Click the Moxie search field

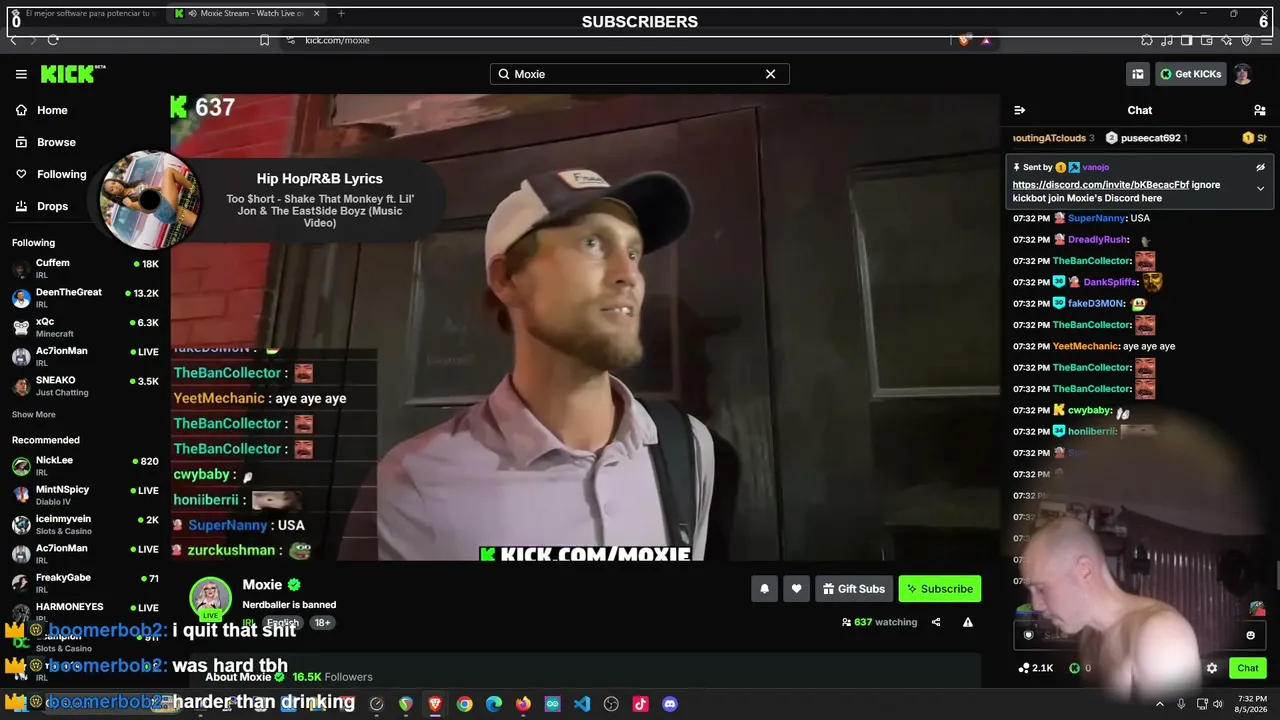pyautogui.click(x=639, y=74)
